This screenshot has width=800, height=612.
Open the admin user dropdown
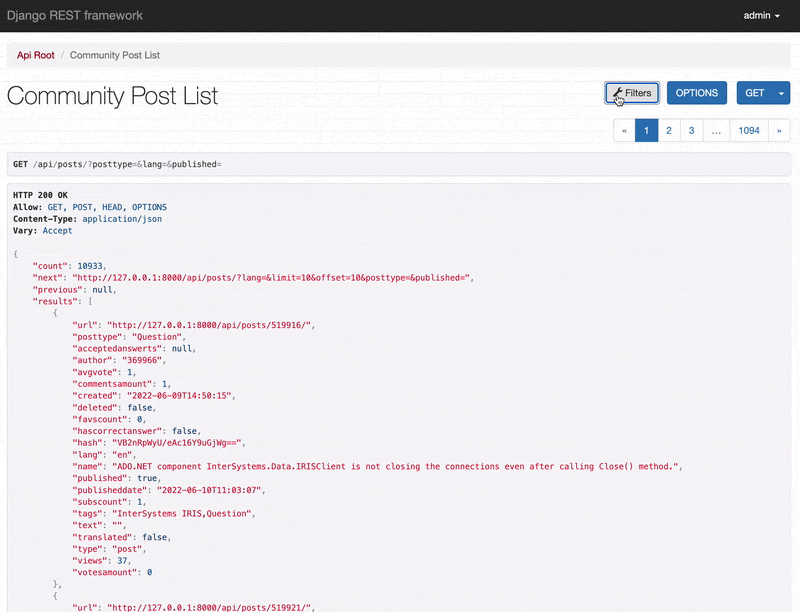(762, 16)
